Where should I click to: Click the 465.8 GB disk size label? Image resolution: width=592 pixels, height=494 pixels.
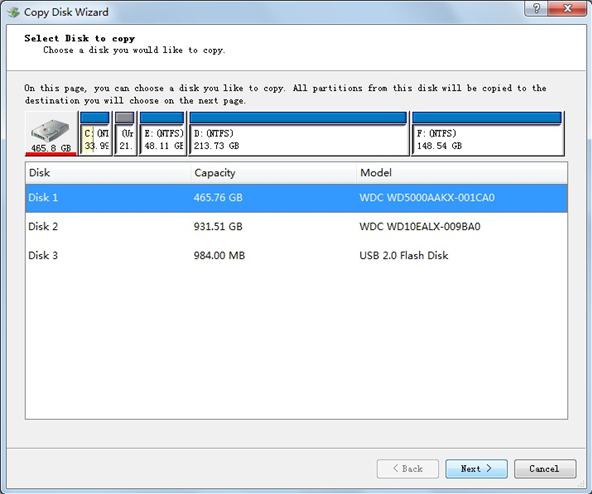click(51, 148)
